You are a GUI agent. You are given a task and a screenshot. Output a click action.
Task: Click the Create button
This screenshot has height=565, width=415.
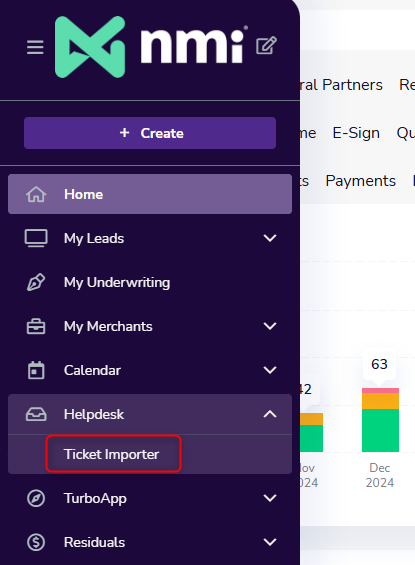click(150, 133)
